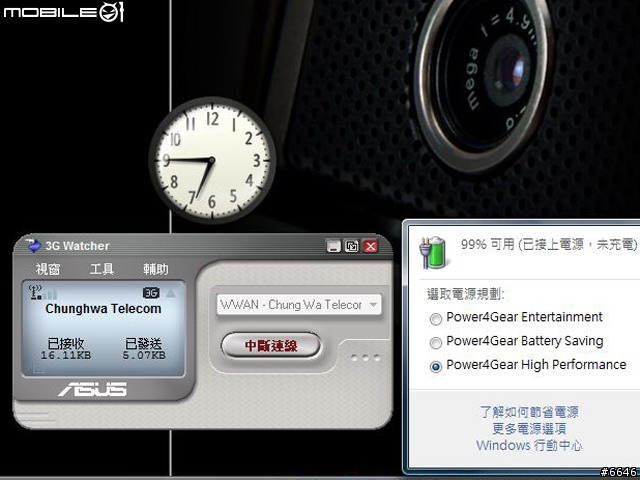Image resolution: width=640 pixels, height=480 pixels.
Task: Minimize the 3G Watcher window
Action: 333,246
